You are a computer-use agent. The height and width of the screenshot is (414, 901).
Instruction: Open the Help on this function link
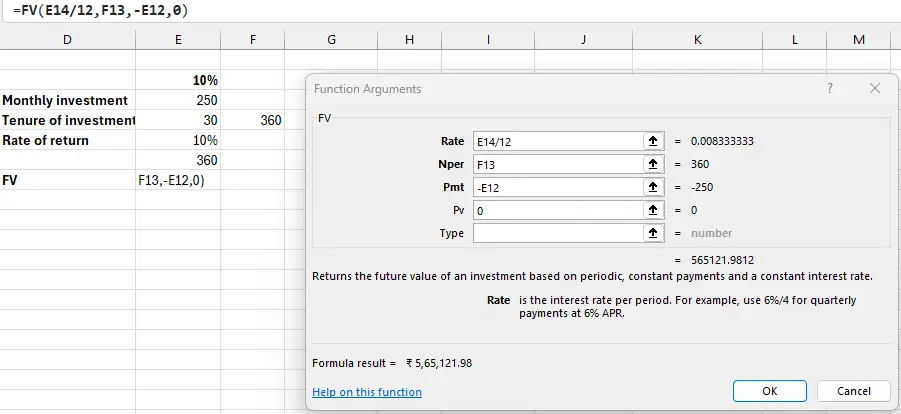(x=366, y=392)
